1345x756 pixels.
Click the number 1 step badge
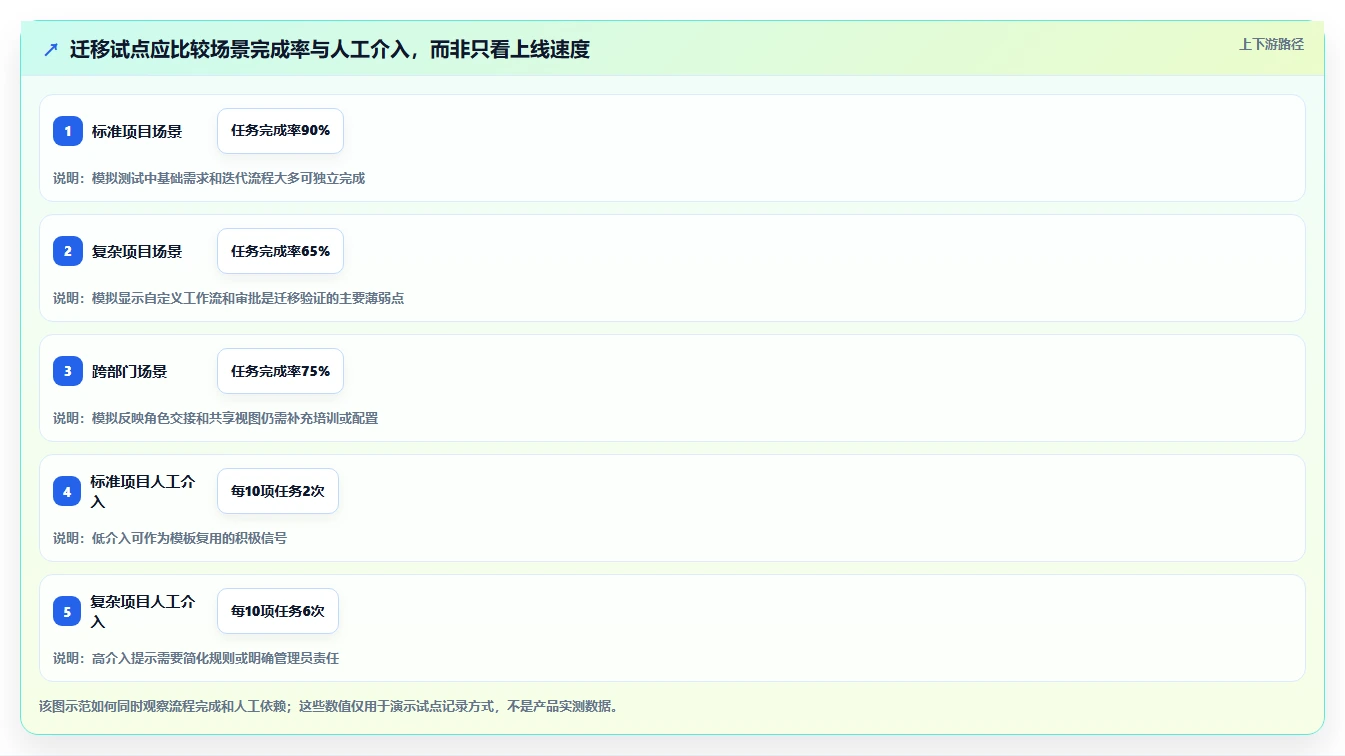[68, 131]
